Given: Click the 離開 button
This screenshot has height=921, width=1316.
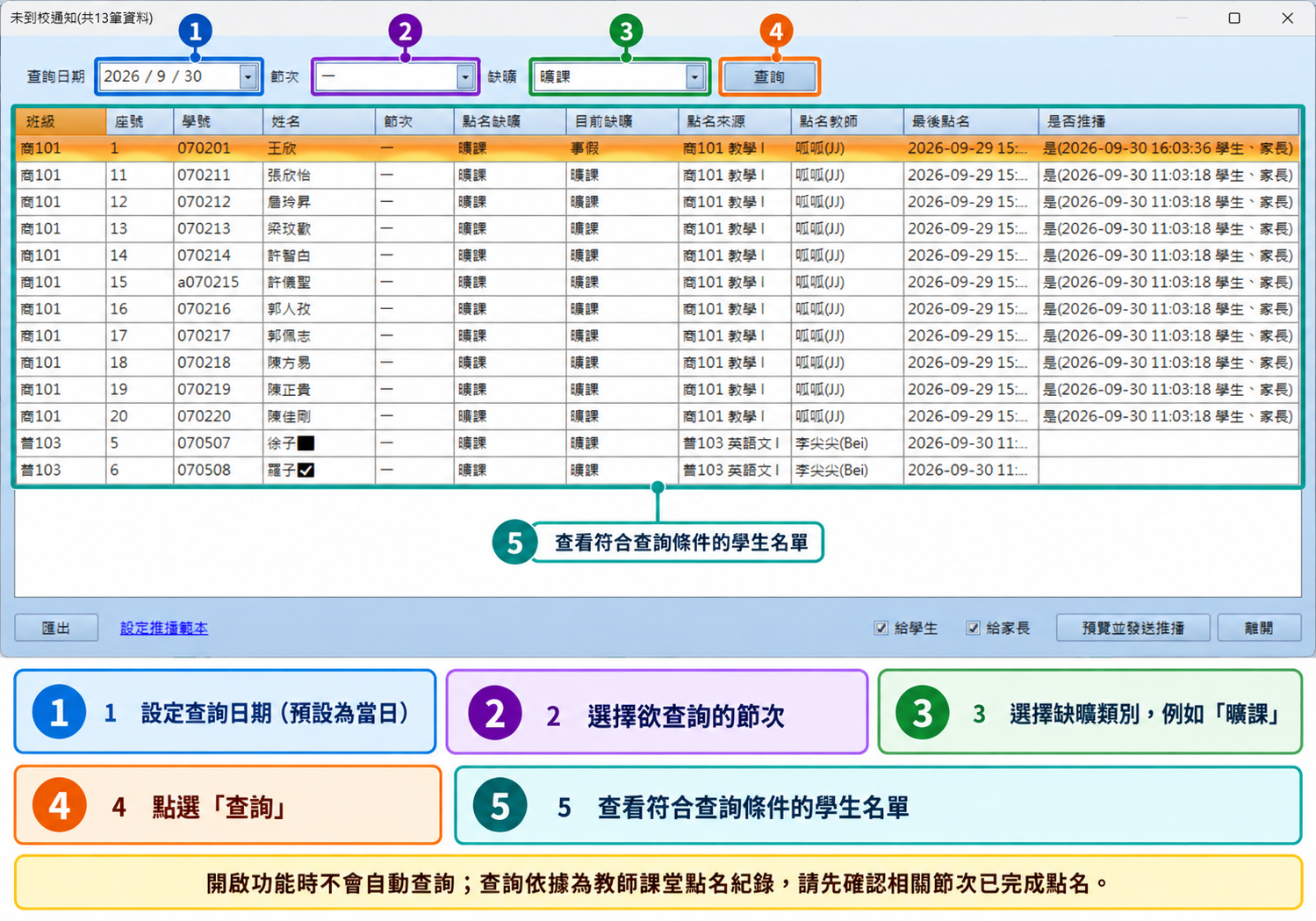Looking at the screenshot, I should click(1259, 628).
